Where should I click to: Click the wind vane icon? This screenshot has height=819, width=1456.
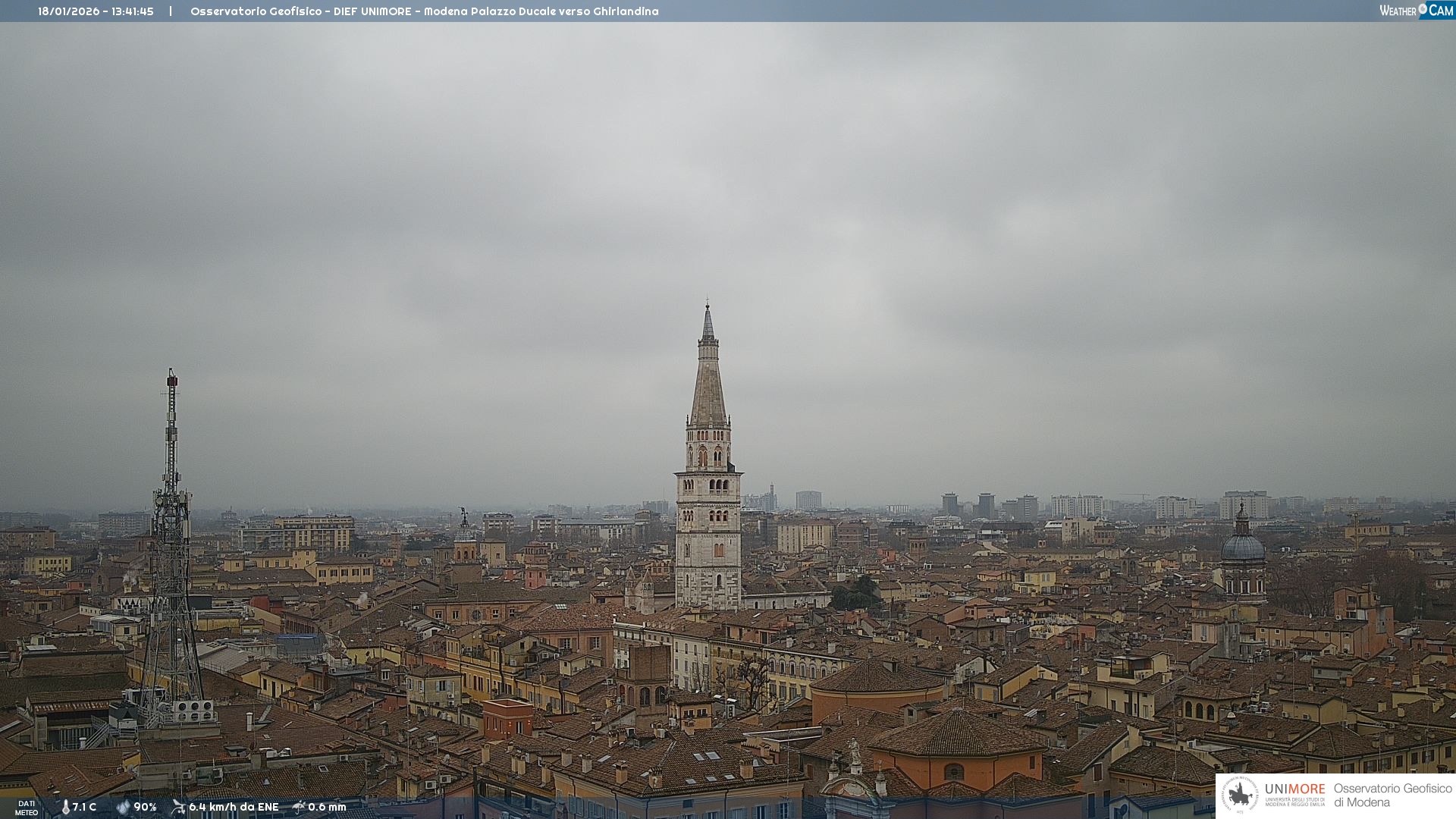coord(178,807)
